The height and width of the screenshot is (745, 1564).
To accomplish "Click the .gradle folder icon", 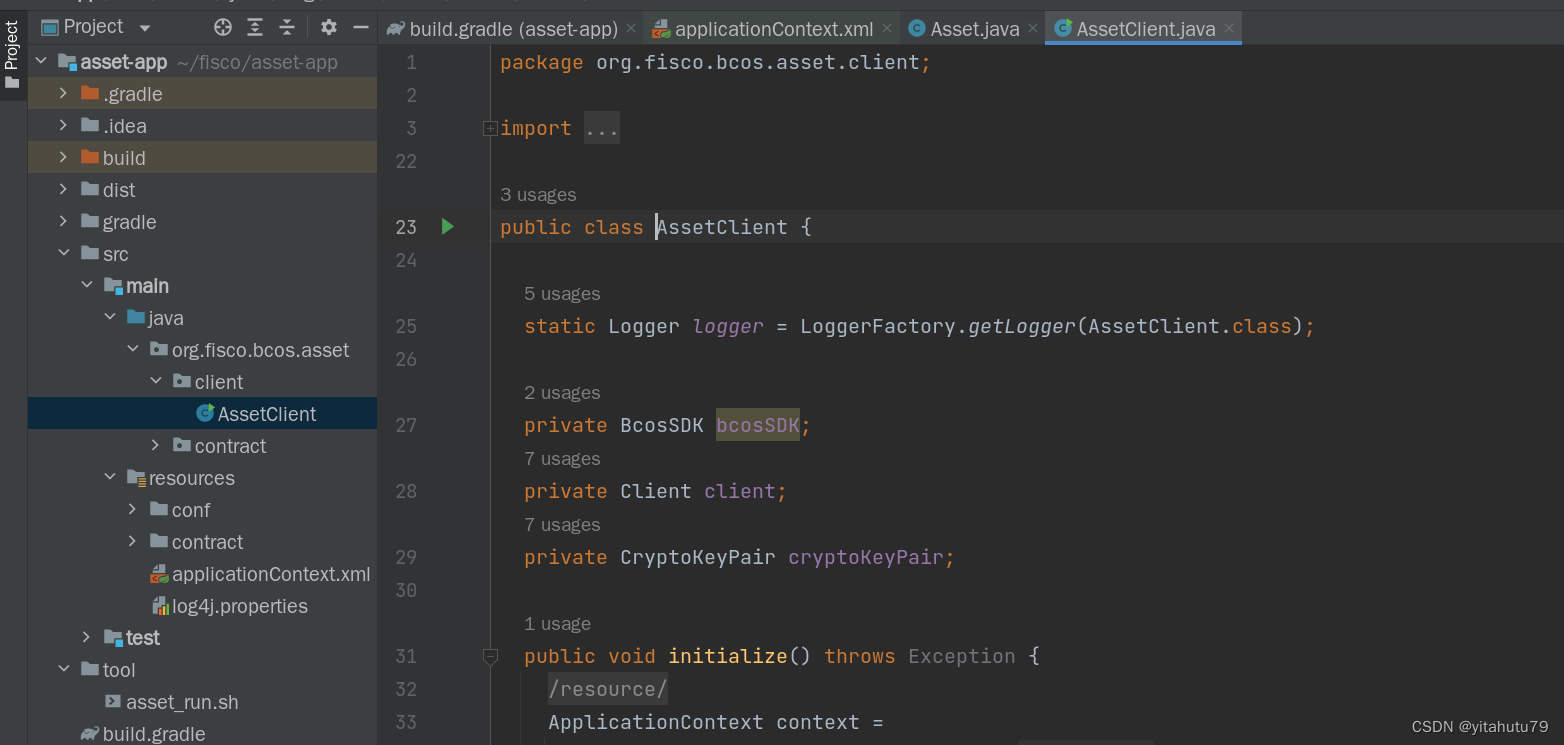I will [x=89, y=94].
